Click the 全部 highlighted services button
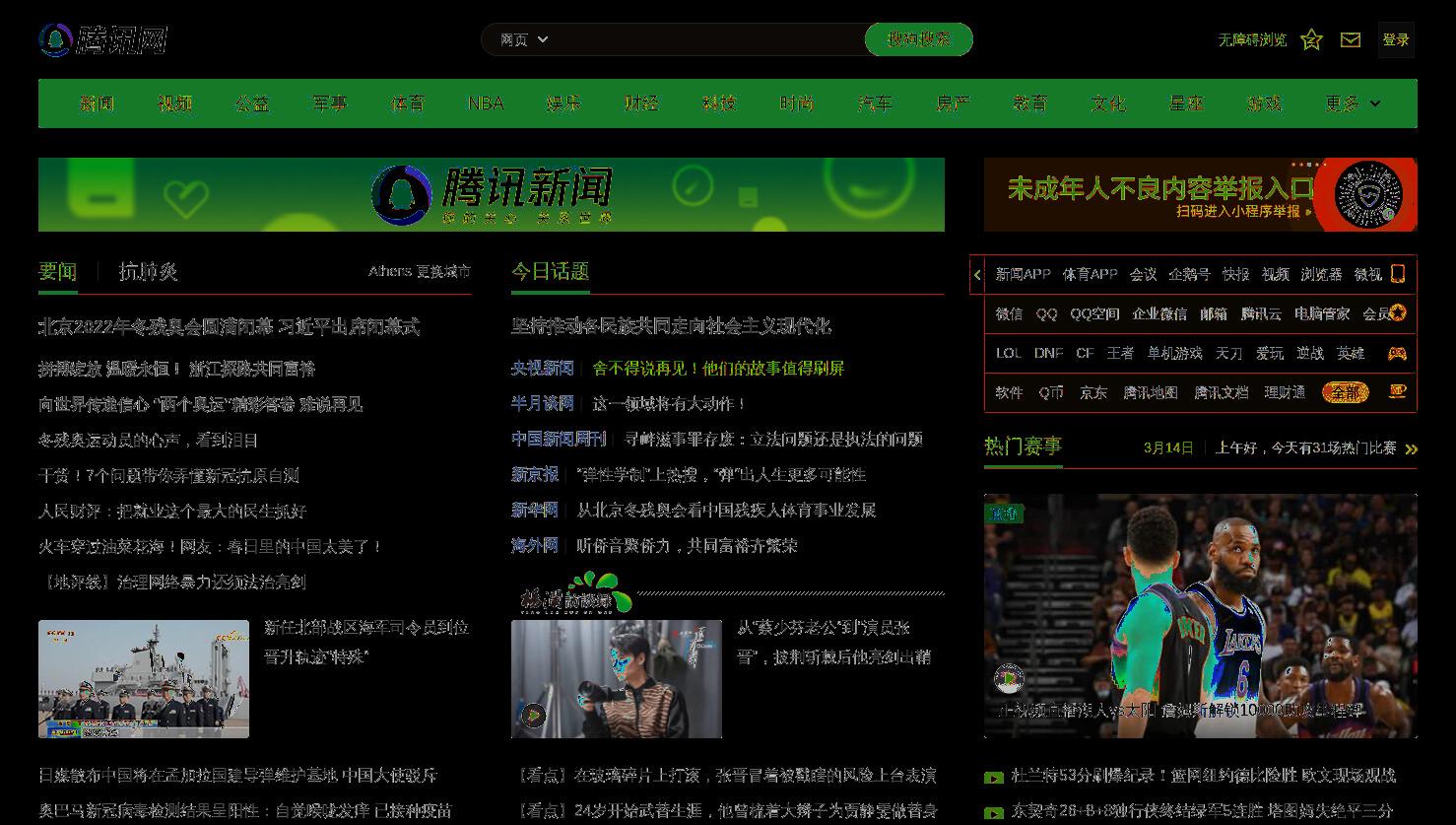The height and width of the screenshot is (825, 1456). [1346, 392]
